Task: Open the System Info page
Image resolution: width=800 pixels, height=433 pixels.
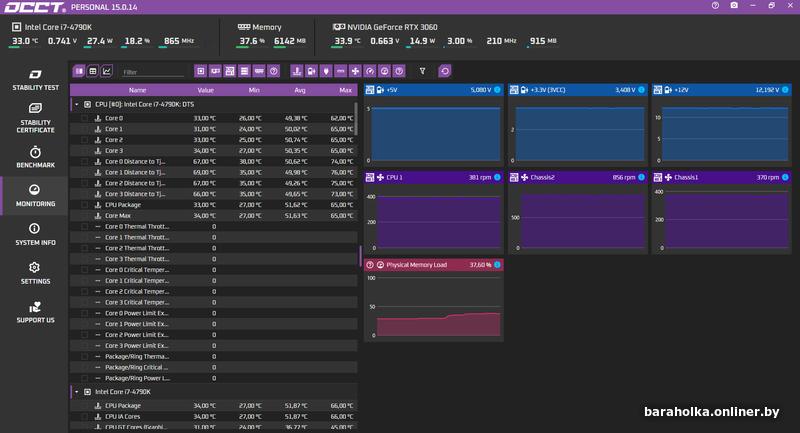Action: [34, 235]
